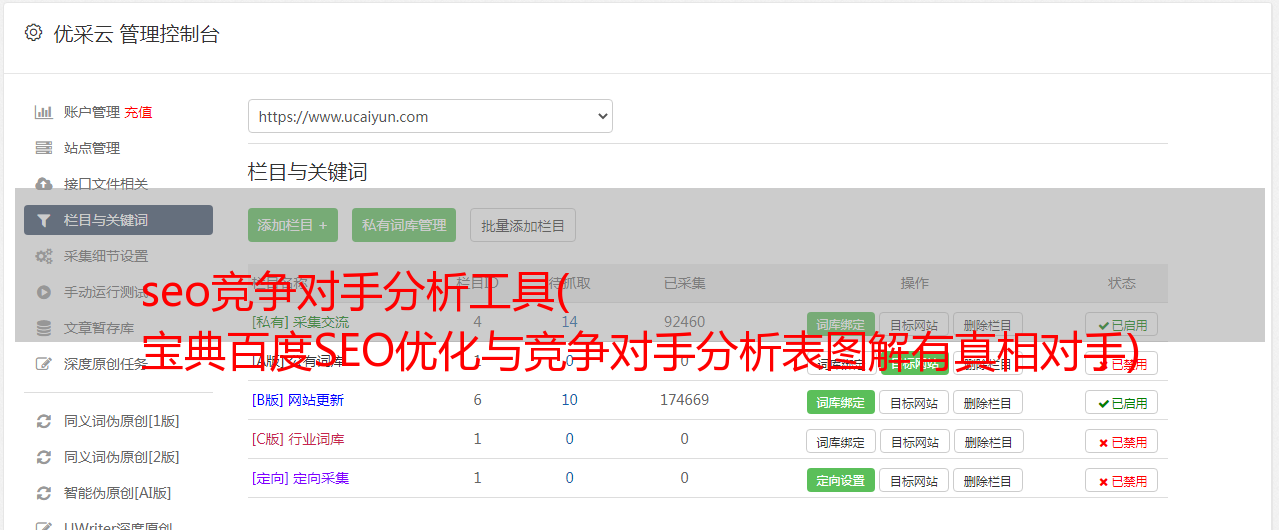The height and width of the screenshot is (530, 1279).
Task: Click the collected count 92460
Action: pyautogui.click(x=684, y=322)
